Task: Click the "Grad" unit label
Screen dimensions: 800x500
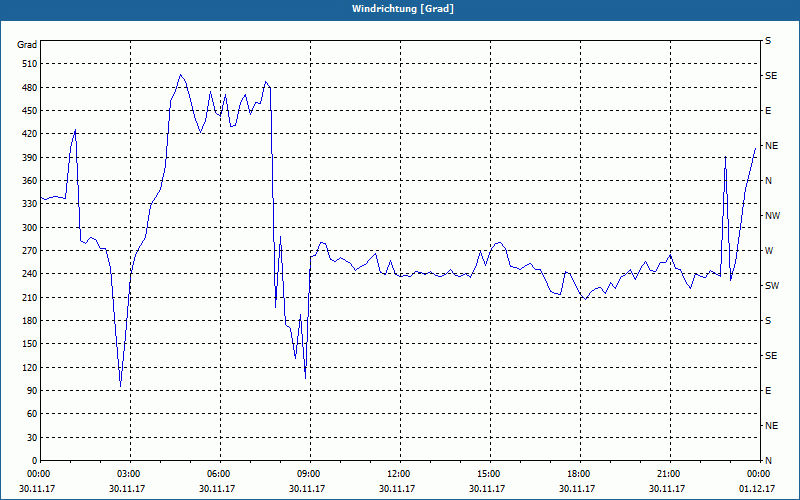Action: click(27, 45)
